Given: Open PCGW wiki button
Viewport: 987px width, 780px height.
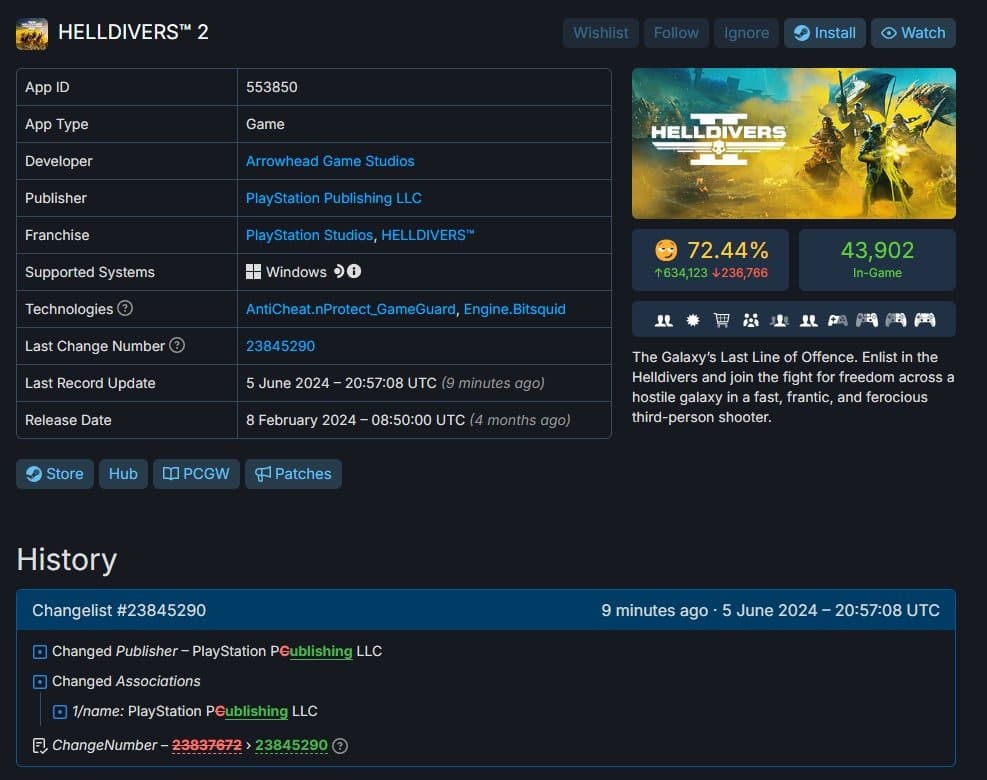Looking at the screenshot, I should click(196, 474).
